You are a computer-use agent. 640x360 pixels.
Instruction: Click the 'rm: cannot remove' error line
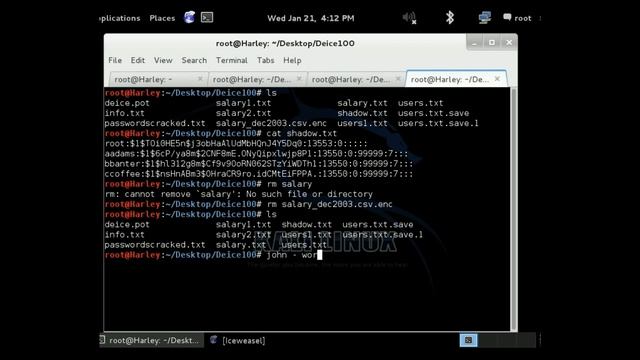[x=239, y=194]
